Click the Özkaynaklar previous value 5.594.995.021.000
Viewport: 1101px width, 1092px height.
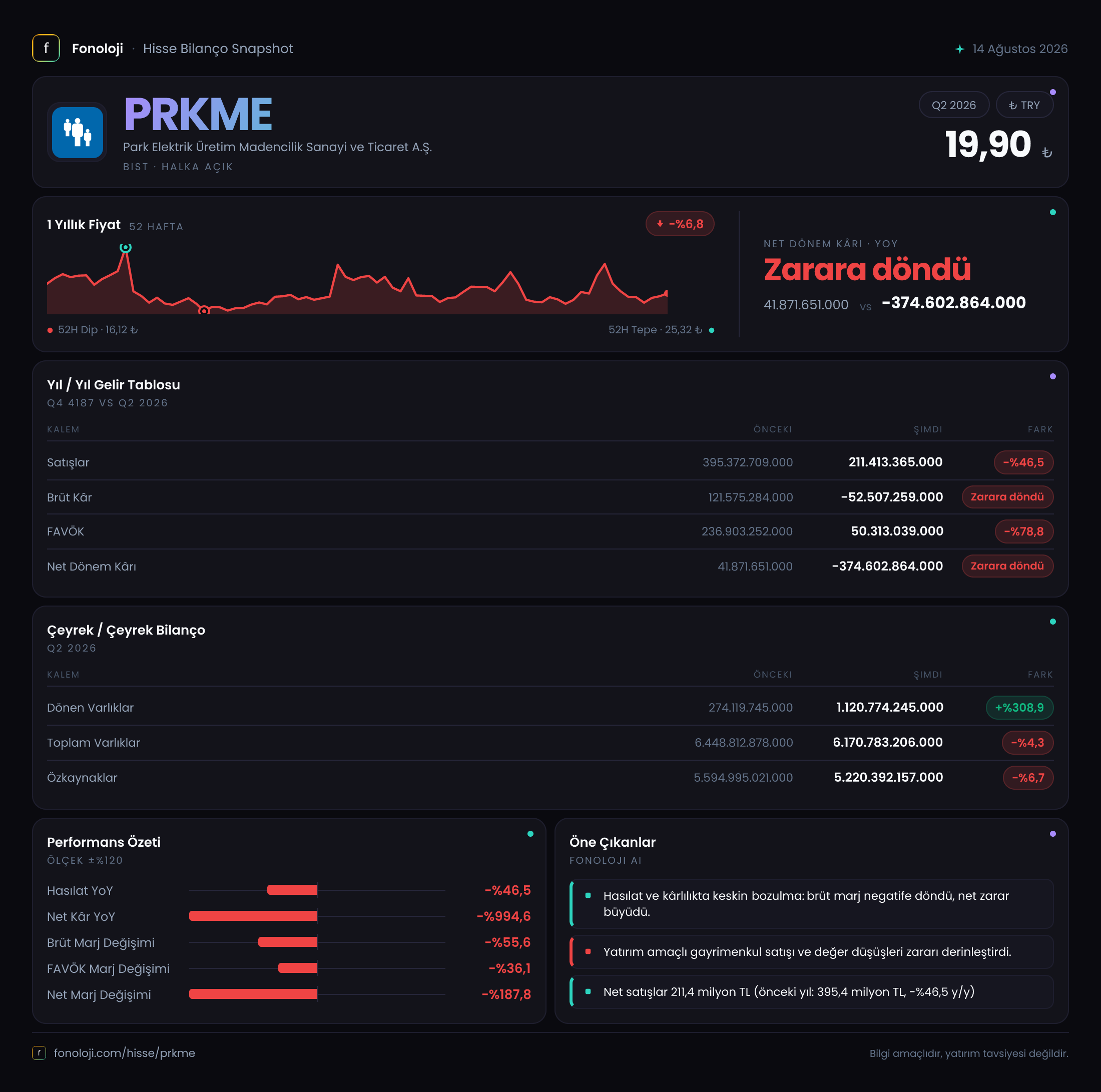[743, 777]
